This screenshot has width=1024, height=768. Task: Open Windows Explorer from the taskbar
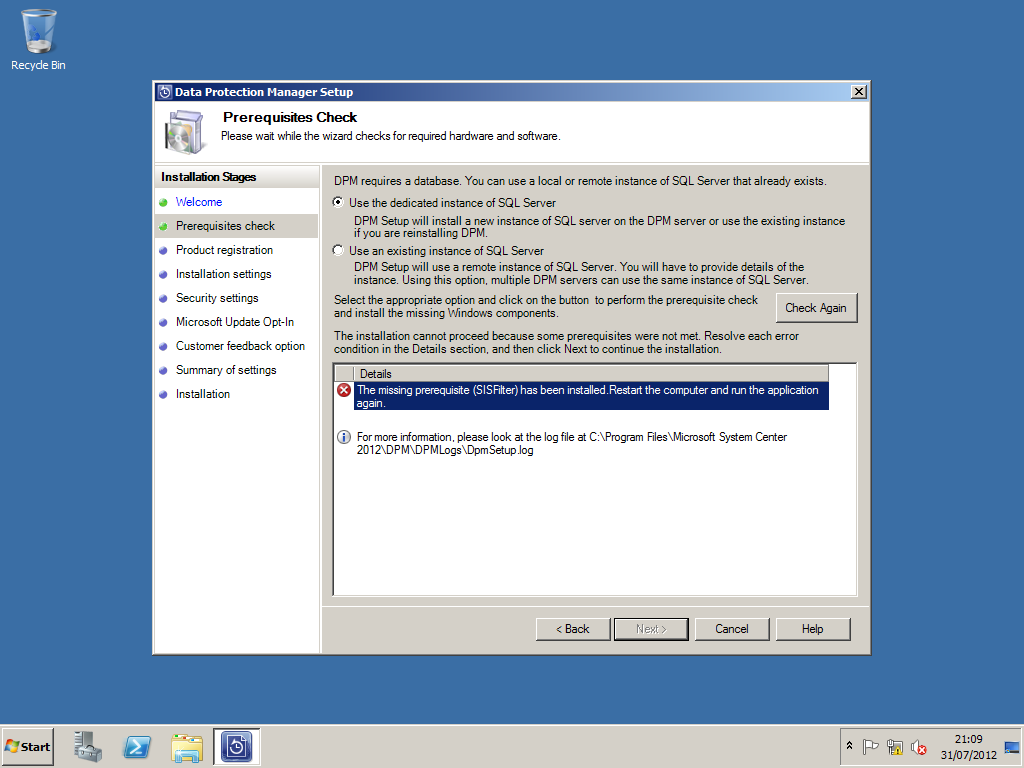coord(187,746)
